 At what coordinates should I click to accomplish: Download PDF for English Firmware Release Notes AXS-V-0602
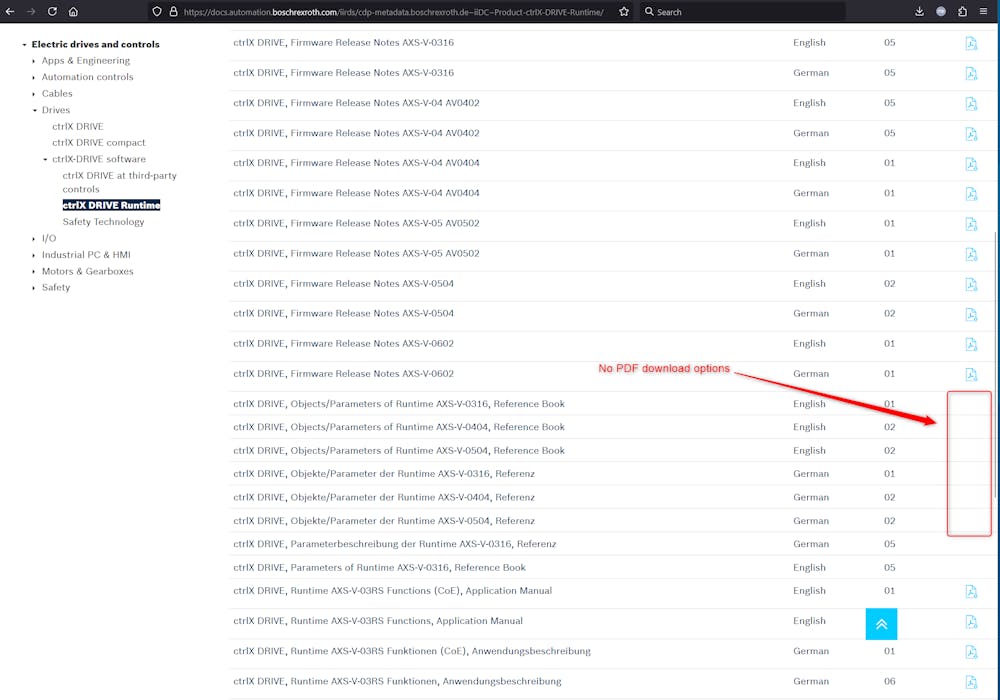(x=970, y=344)
